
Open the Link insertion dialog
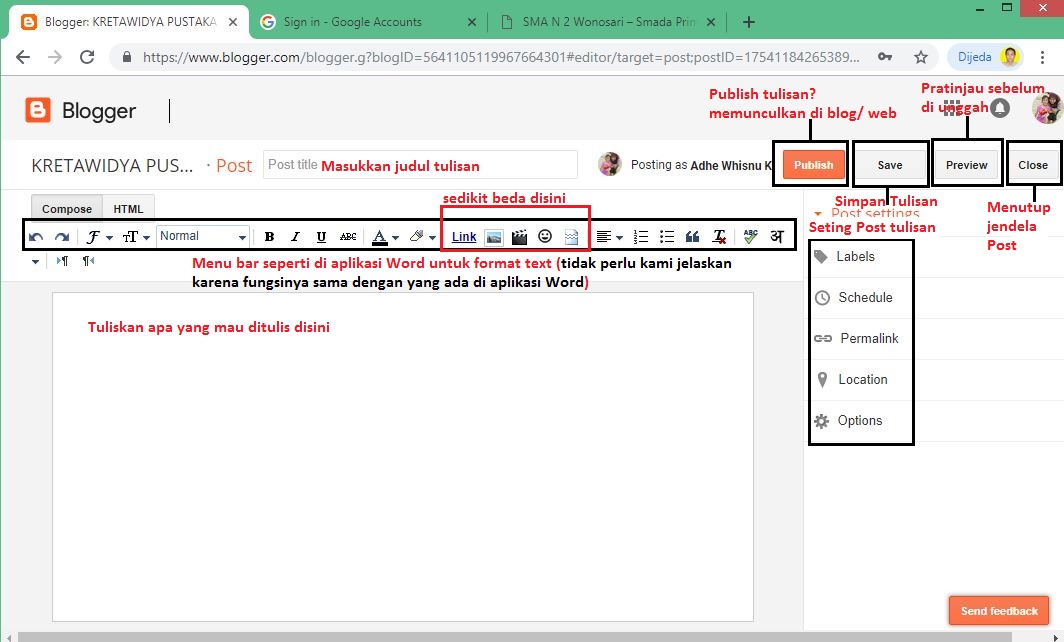(x=463, y=236)
